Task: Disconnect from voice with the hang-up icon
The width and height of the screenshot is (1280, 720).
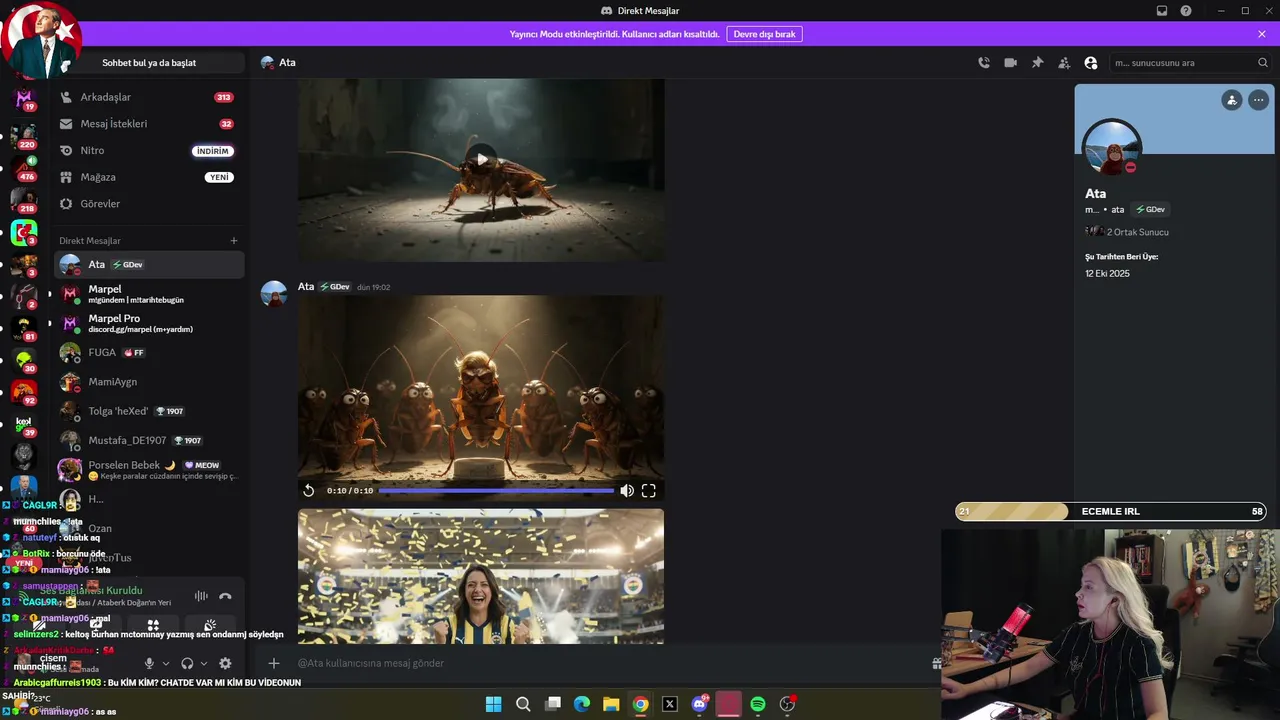Action: 226,596
